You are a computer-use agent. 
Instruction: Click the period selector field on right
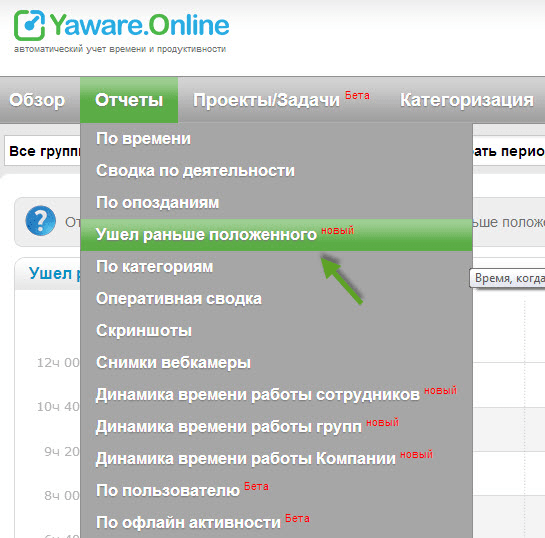point(509,151)
